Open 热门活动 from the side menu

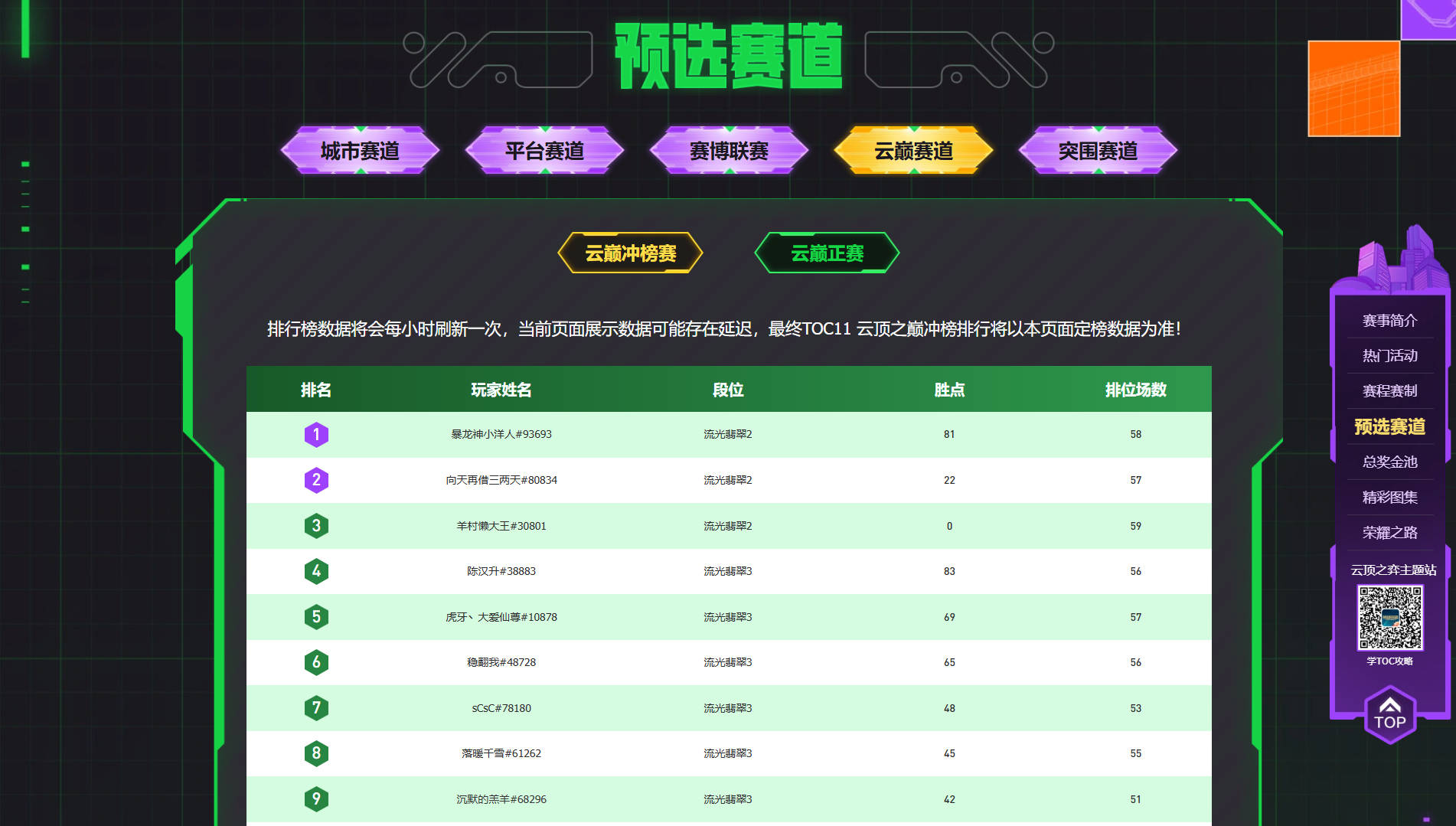(1389, 356)
